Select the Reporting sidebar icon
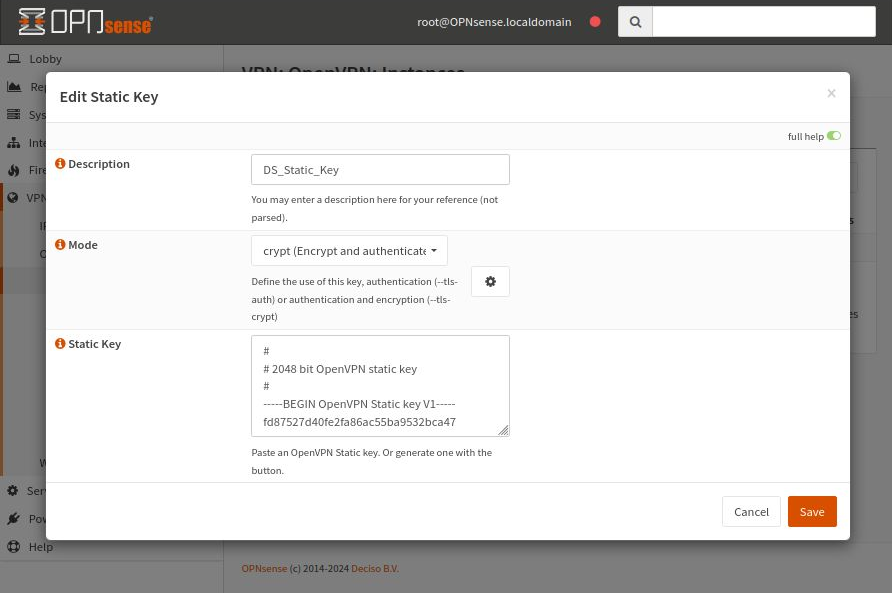This screenshot has height=593, width=892. 14,86
